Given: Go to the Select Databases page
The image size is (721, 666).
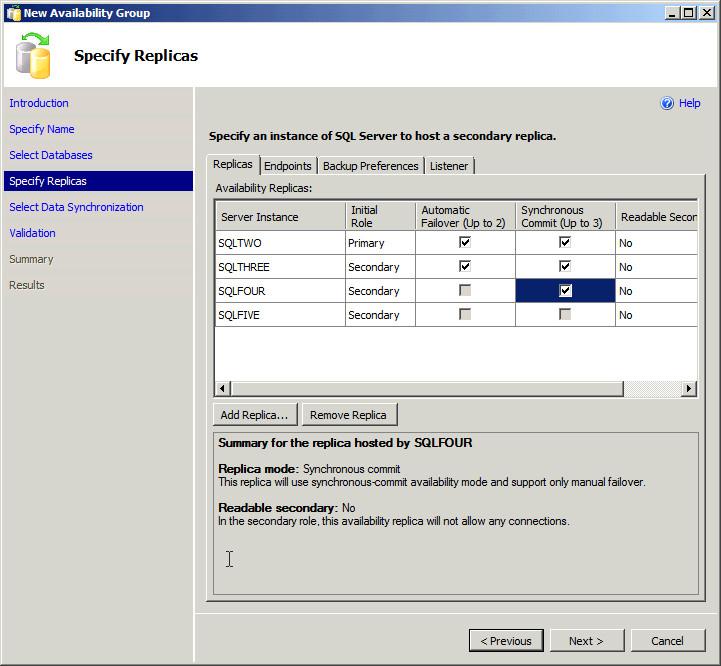Looking at the screenshot, I should click(x=51, y=155).
